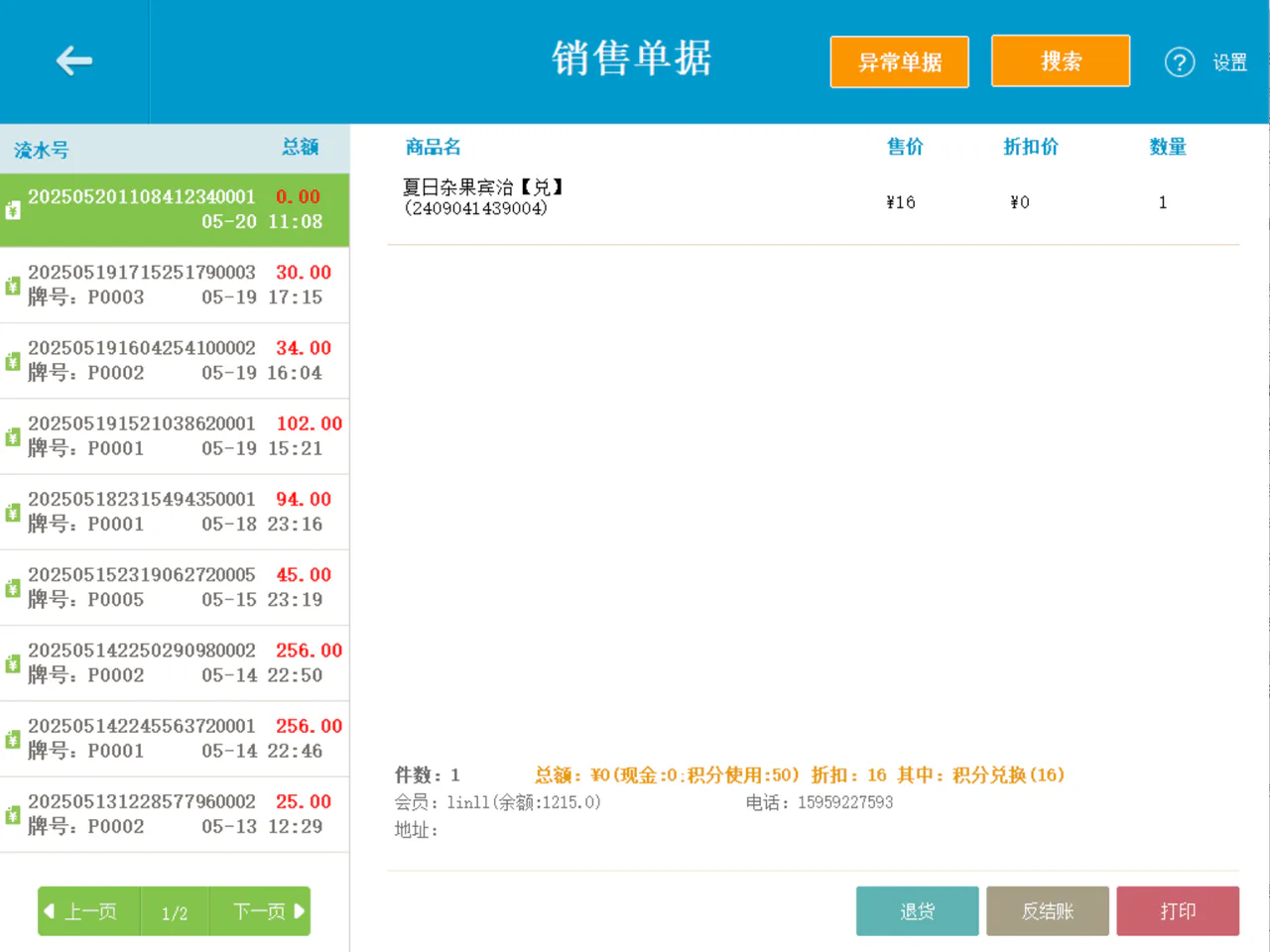Click the receipt icon of the selected 0.00 order
Image resolution: width=1270 pixels, height=952 pixels.
[13, 210]
